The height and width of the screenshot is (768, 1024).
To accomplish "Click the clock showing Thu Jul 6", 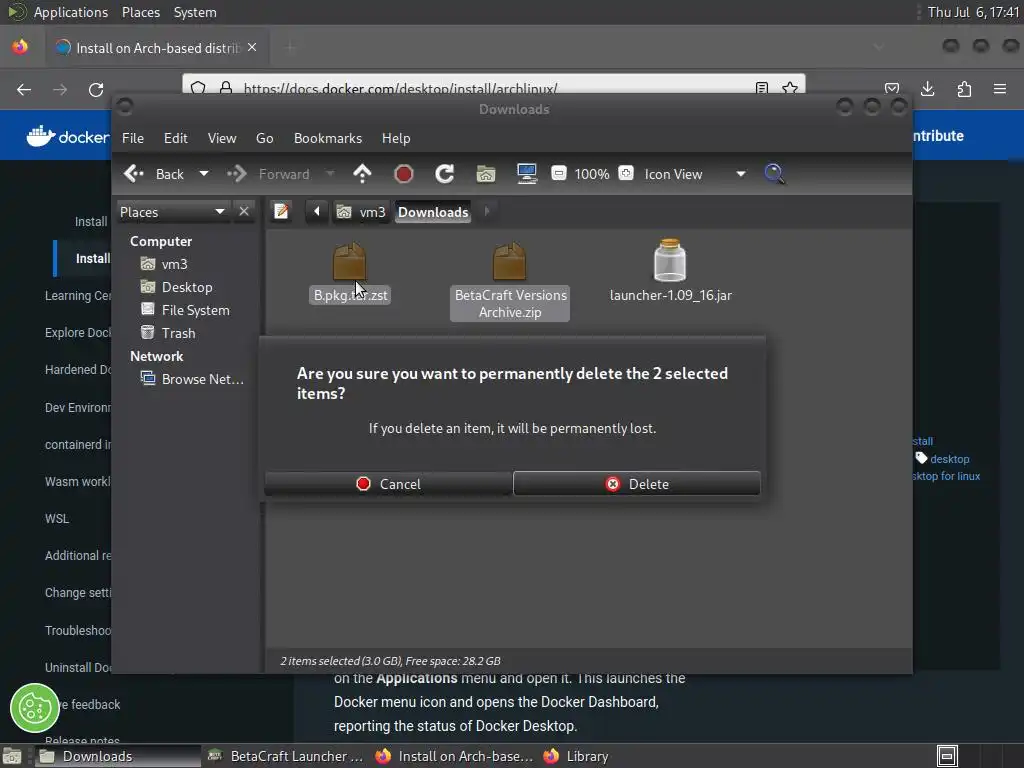I will pos(972,12).
